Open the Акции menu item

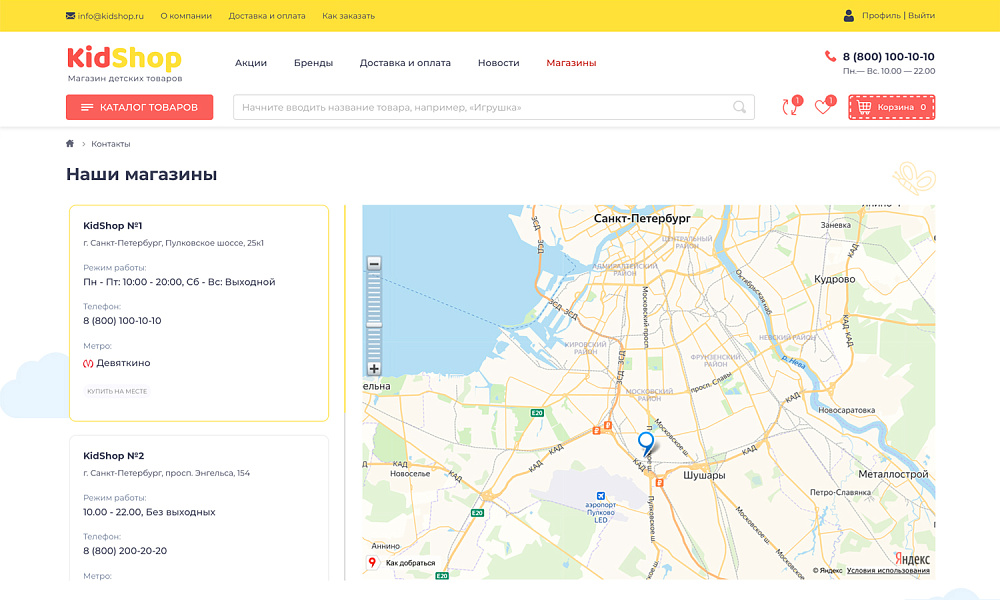[x=251, y=63]
